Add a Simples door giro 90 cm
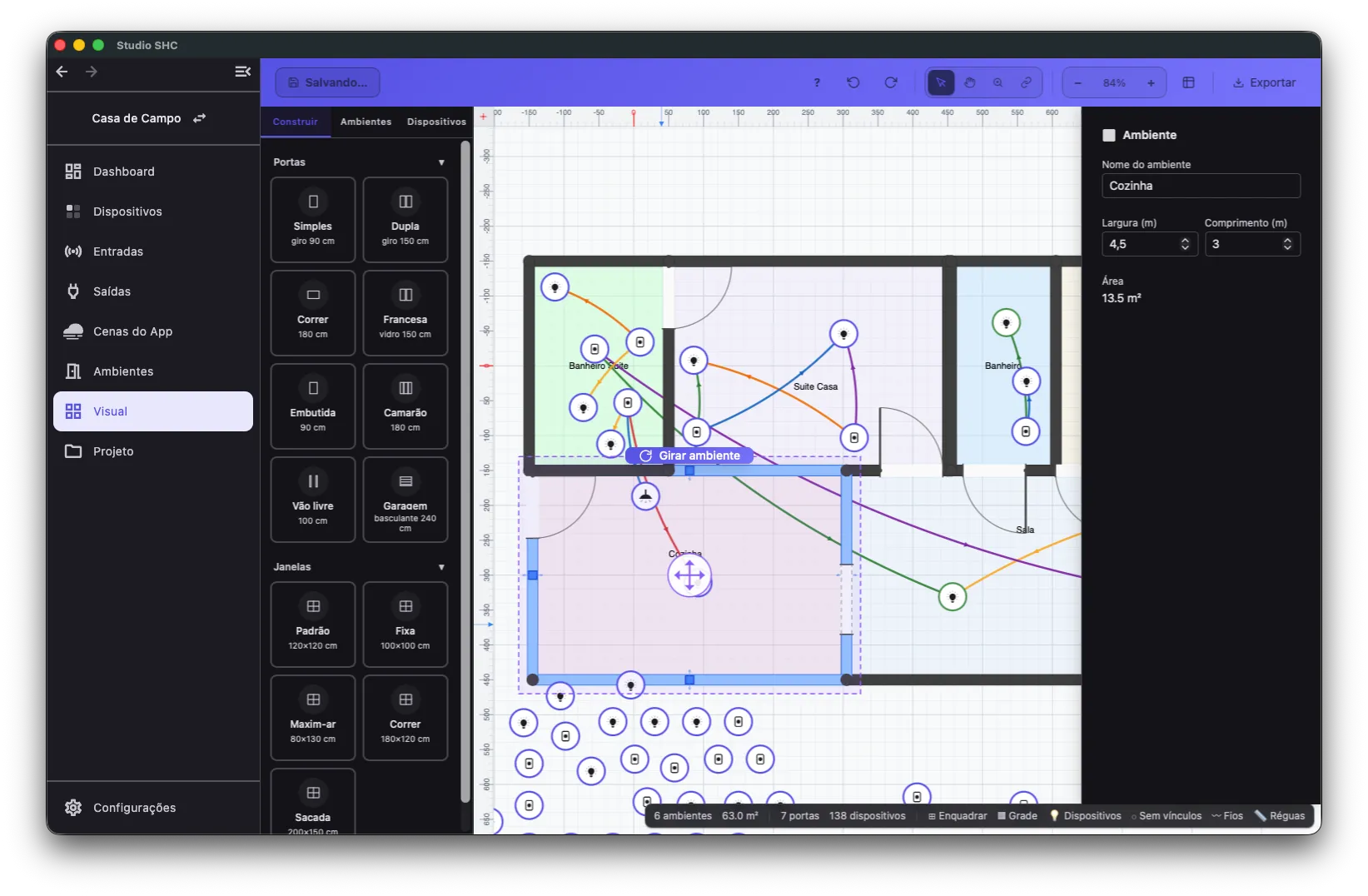This screenshot has width=1368, height=896. coord(313,220)
